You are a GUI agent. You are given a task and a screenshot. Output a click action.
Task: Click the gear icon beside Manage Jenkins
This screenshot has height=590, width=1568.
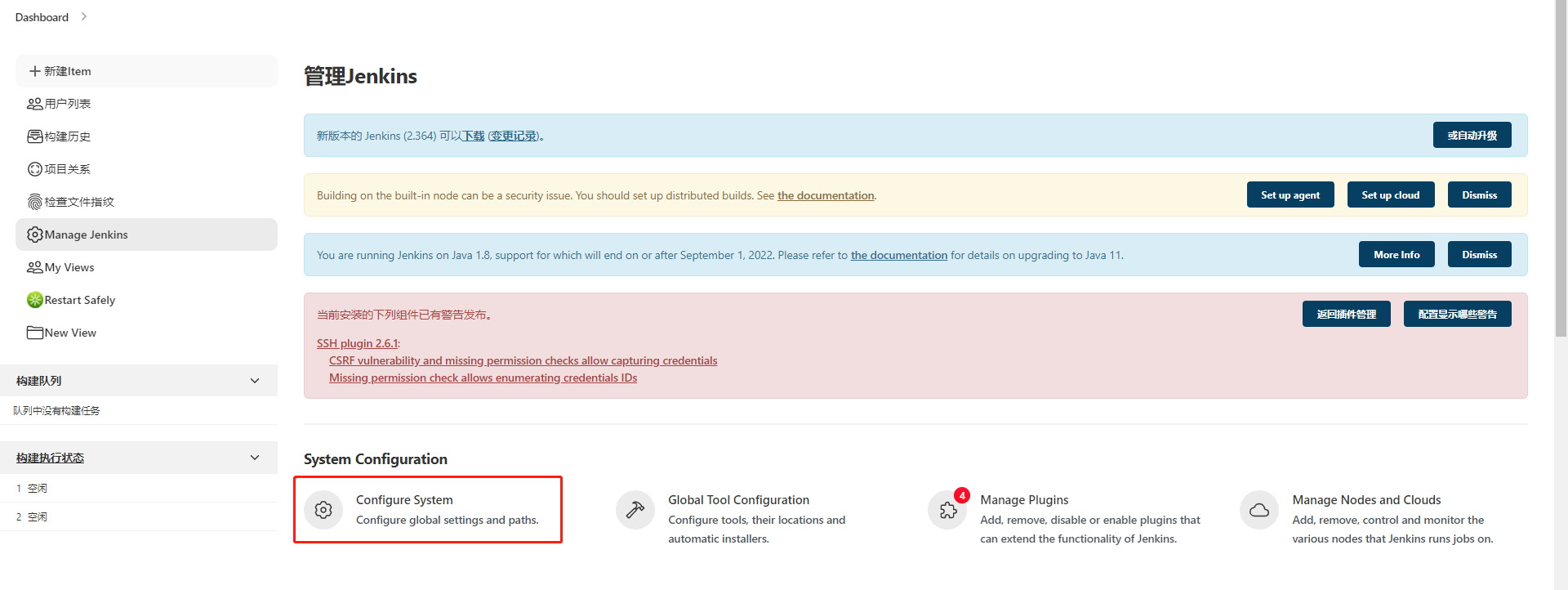(x=35, y=235)
